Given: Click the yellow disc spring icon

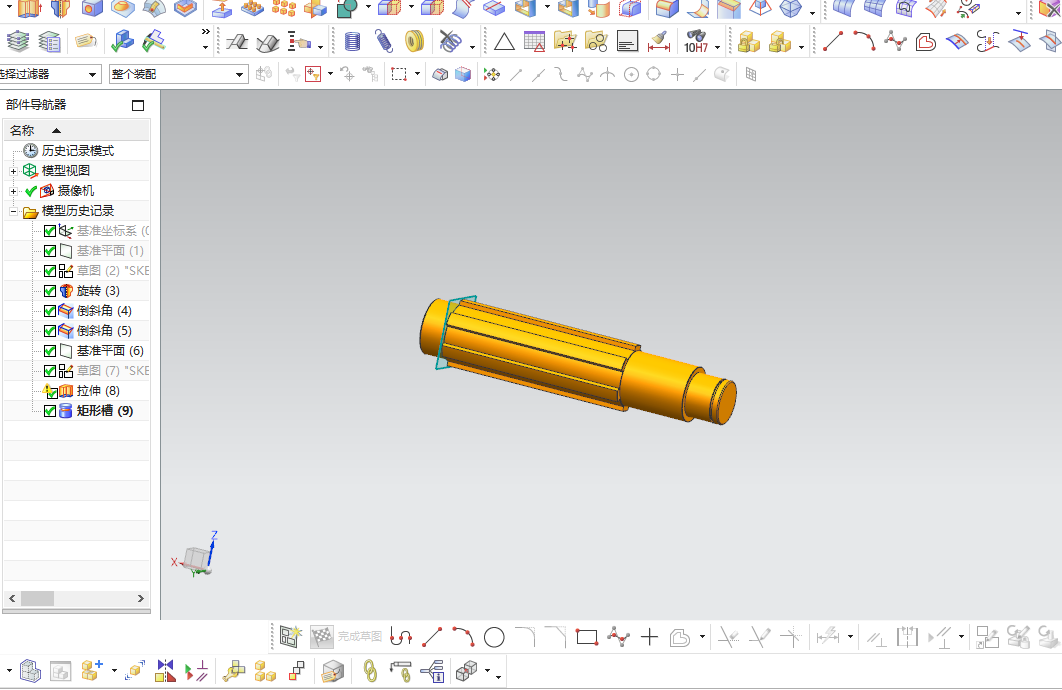Looking at the screenshot, I should [x=414, y=42].
